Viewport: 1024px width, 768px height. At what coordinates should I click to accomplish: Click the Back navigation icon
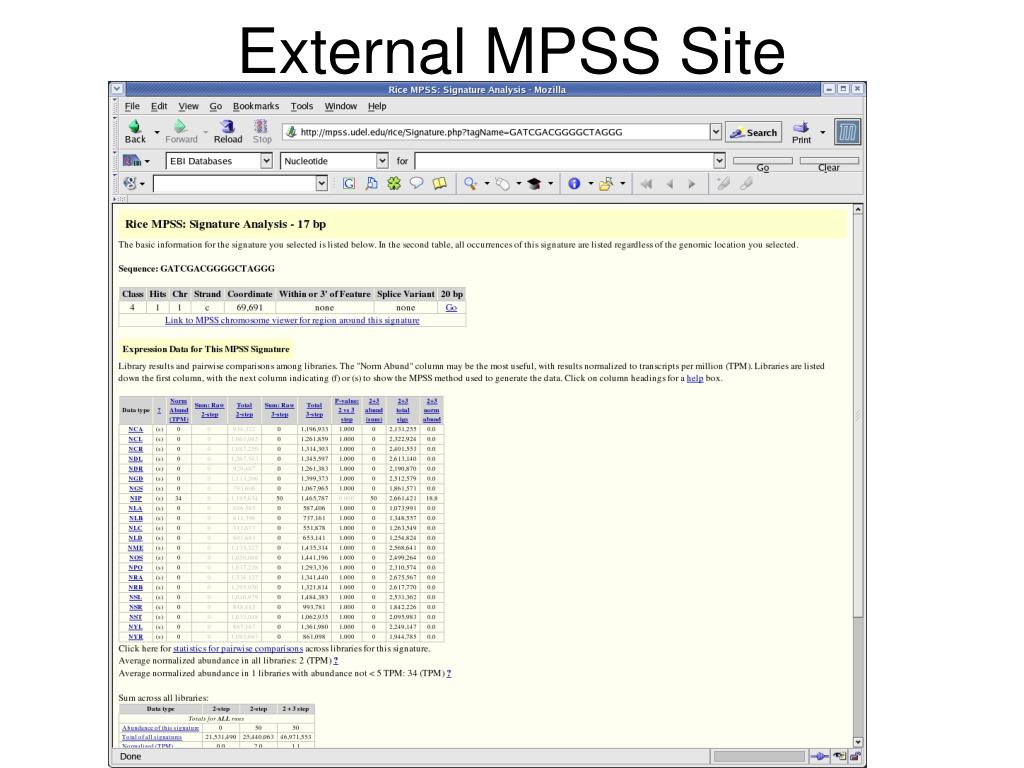pos(135,126)
